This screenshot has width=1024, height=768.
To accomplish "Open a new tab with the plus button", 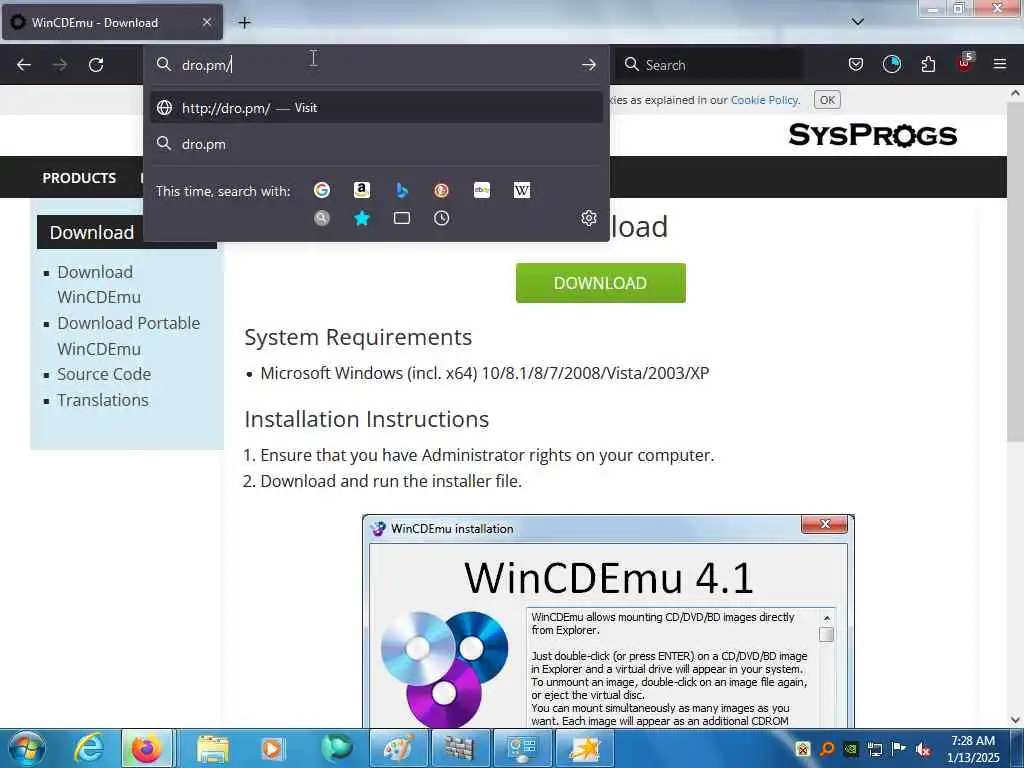I will click(x=244, y=23).
